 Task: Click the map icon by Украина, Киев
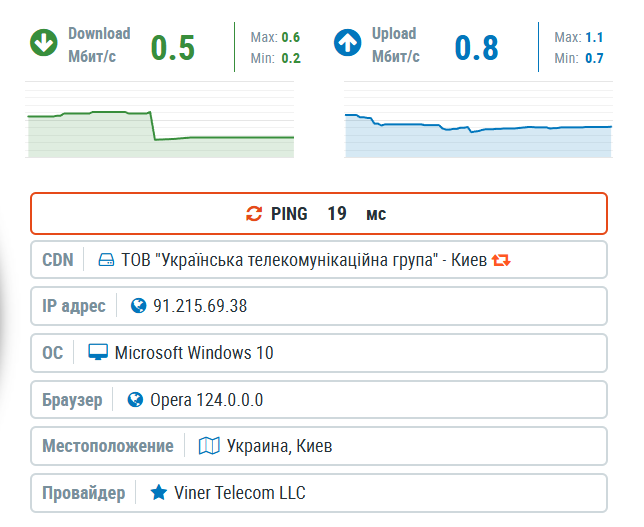[x=209, y=446]
